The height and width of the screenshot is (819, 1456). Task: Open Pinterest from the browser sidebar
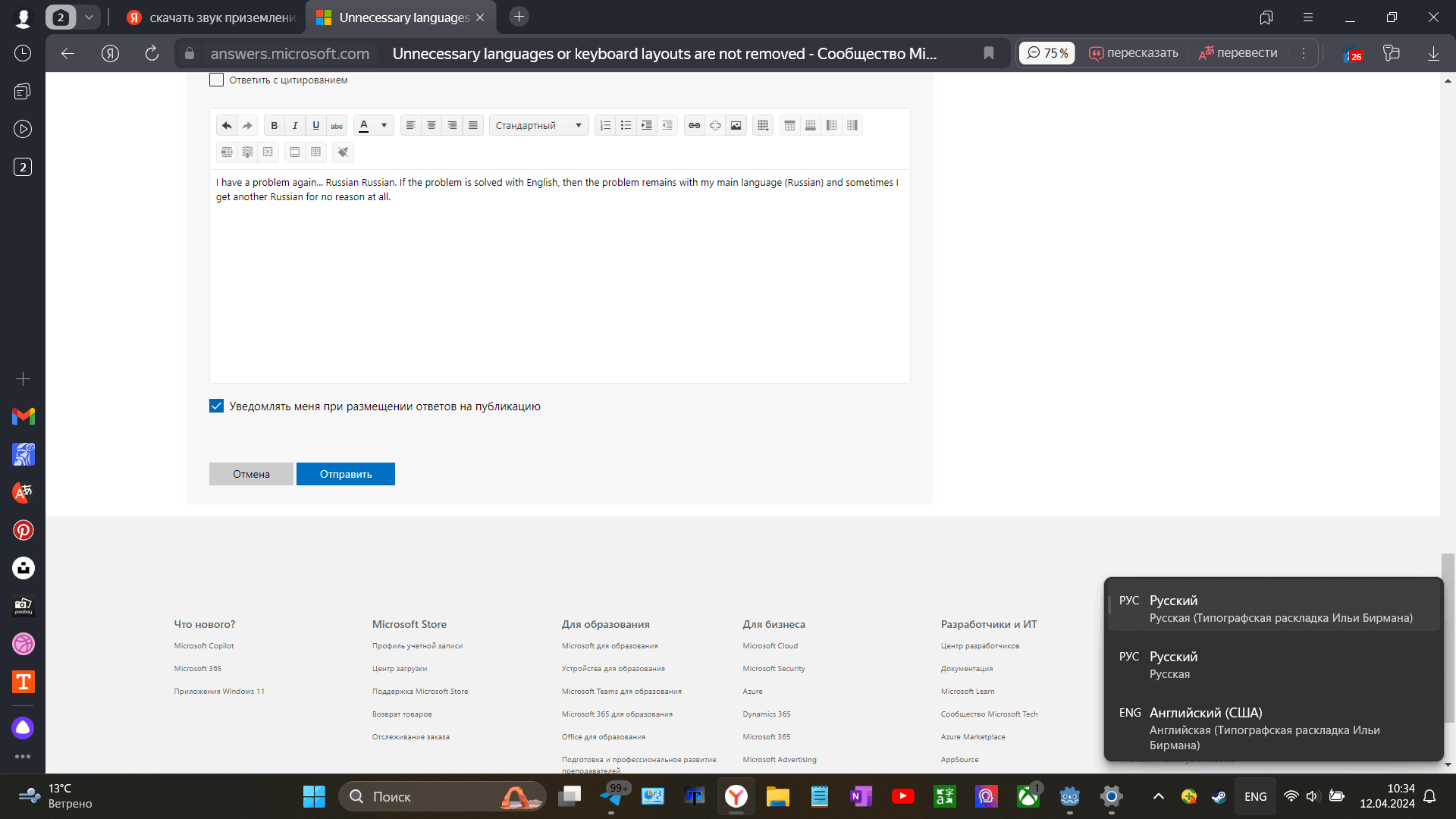[x=24, y=530]
